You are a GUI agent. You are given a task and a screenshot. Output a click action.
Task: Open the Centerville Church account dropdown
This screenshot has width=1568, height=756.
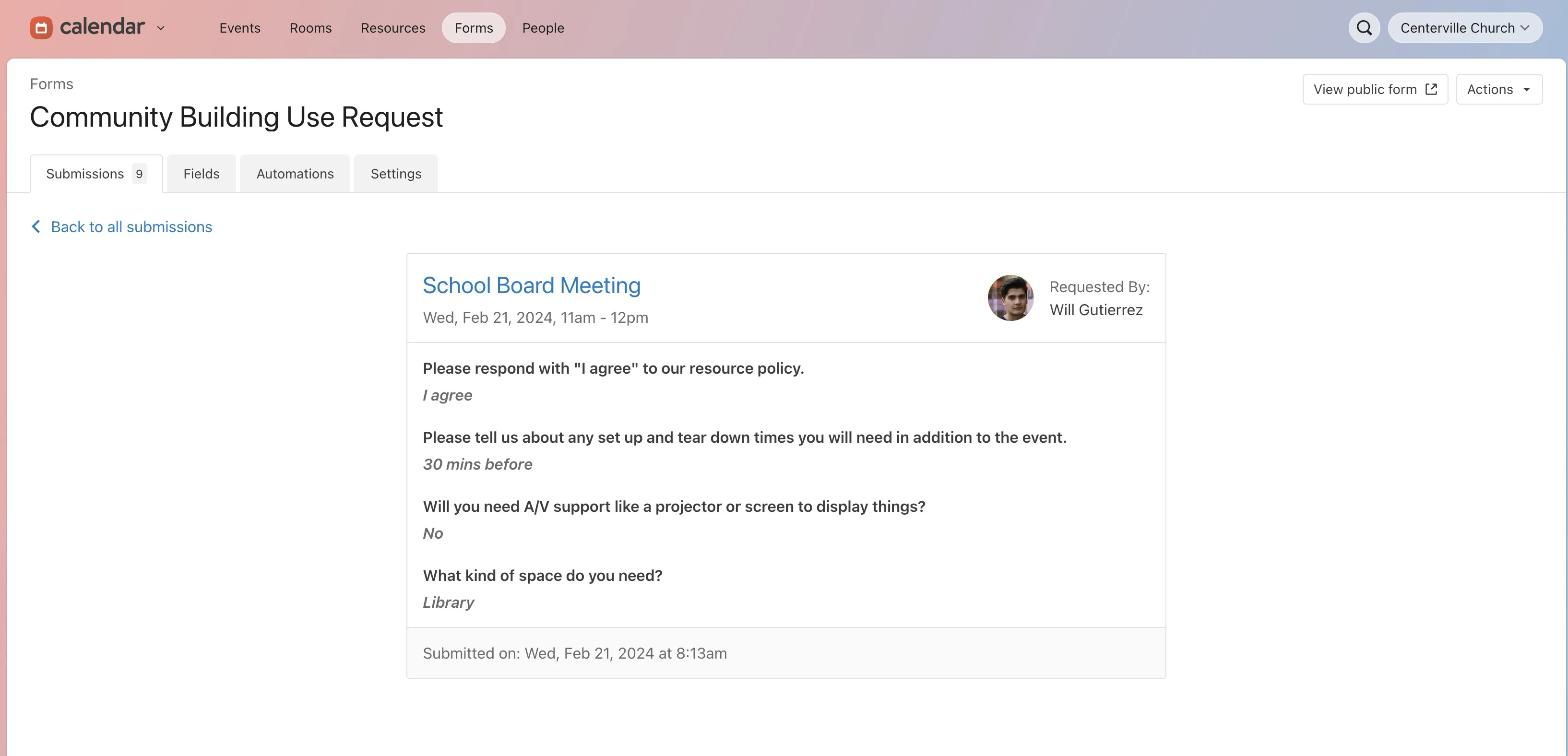(1464, 27)
